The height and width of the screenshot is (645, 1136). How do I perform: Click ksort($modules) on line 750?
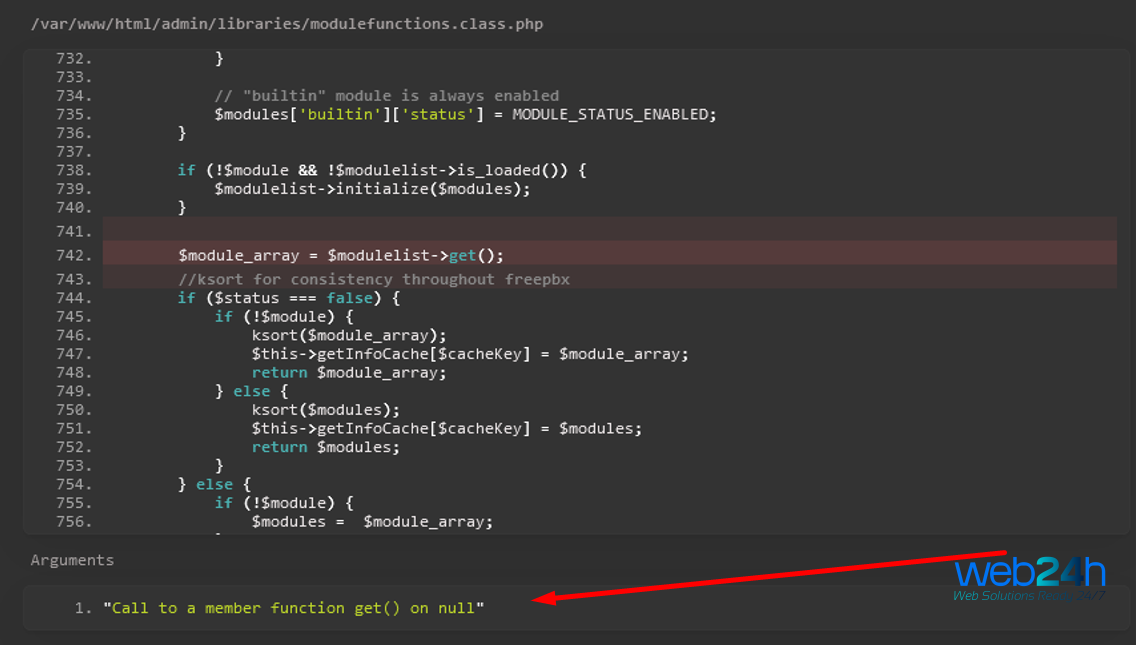point(326,410)
